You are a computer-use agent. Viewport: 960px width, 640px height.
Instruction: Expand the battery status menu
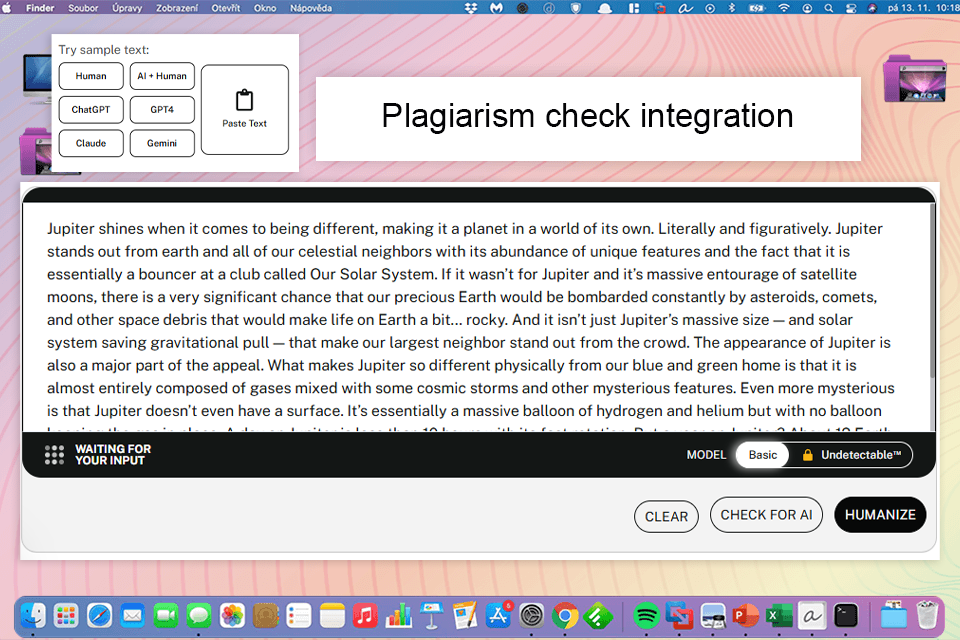(757, 7)
